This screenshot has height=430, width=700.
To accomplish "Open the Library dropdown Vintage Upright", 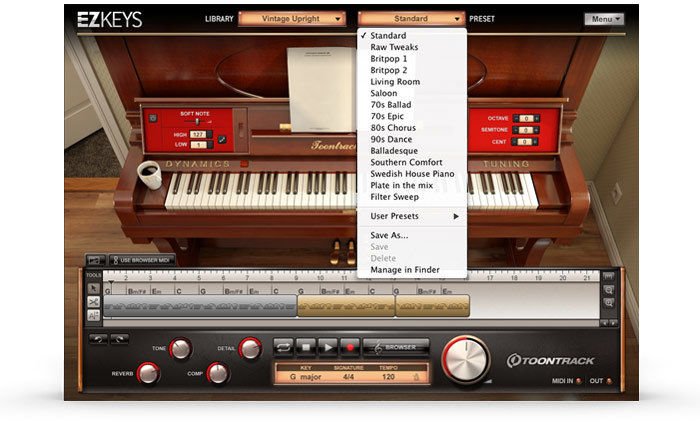I will pos(292,19).
